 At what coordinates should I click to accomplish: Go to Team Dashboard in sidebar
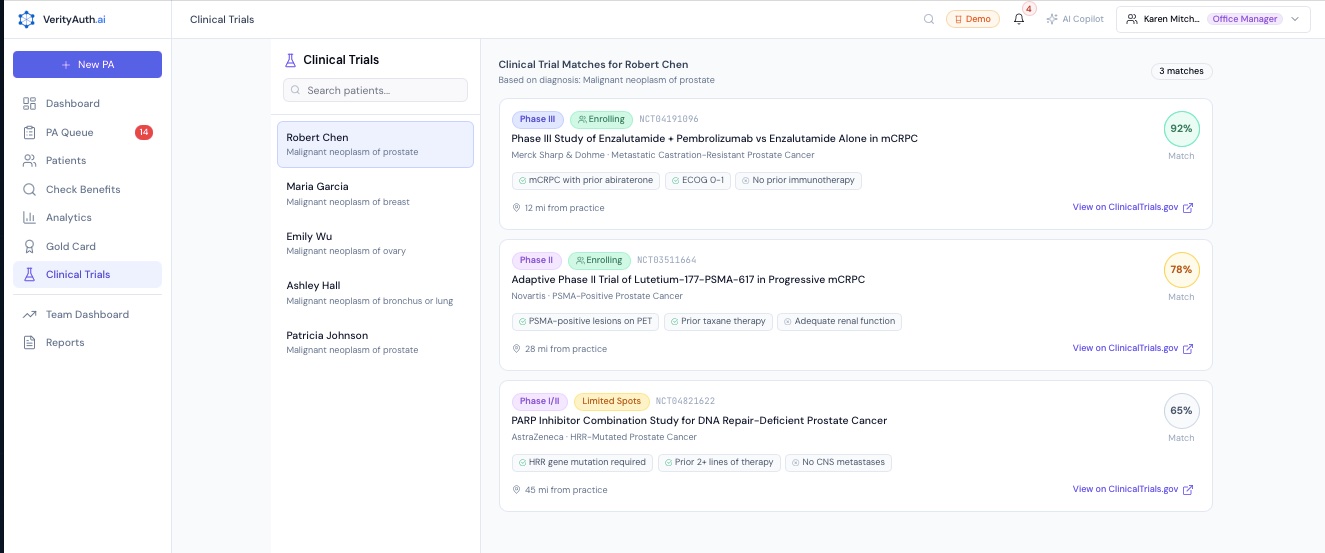[87, 314]
